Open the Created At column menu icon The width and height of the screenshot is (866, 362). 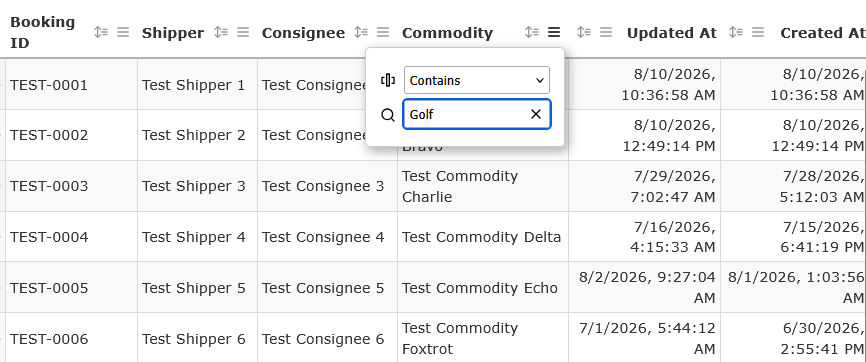[x=758, y=33]
